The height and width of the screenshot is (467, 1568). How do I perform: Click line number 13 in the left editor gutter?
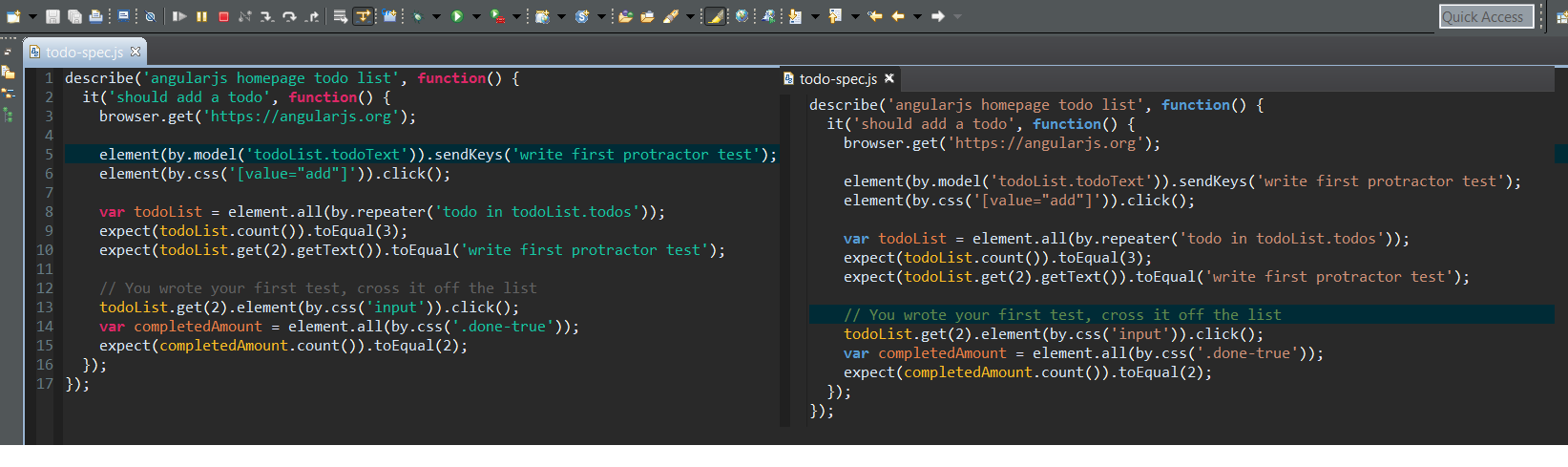point(45,308)
